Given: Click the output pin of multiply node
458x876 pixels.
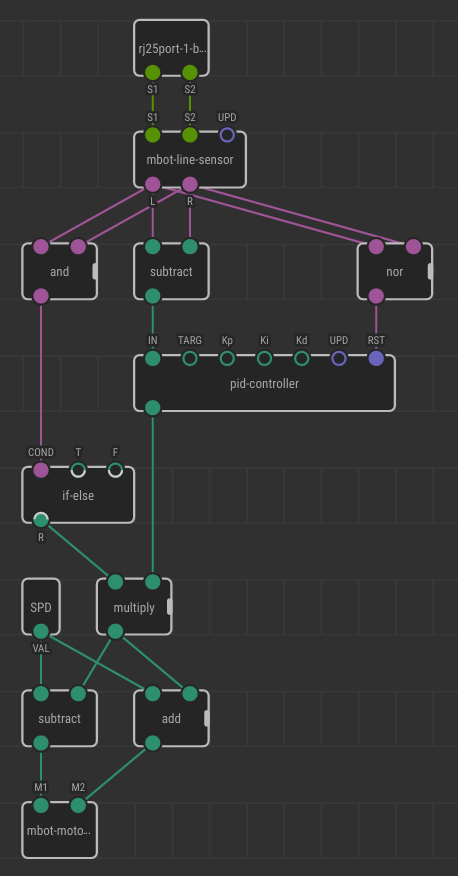Looking at the screenshot, I should tap(115, 631).
